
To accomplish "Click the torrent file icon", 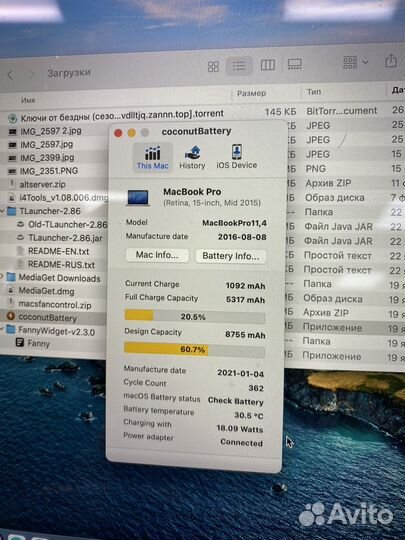I will pos(13,118).
